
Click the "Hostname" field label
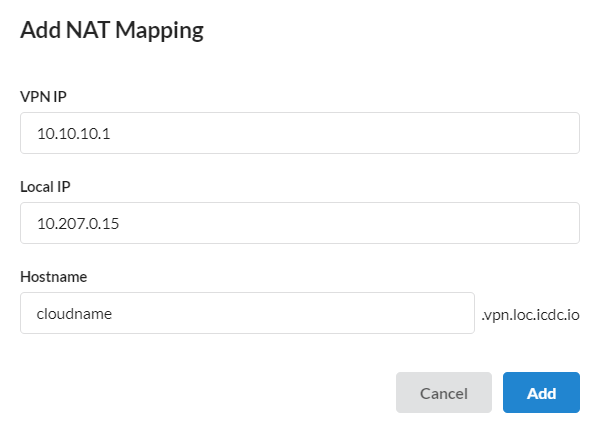[x=52, y=276]
